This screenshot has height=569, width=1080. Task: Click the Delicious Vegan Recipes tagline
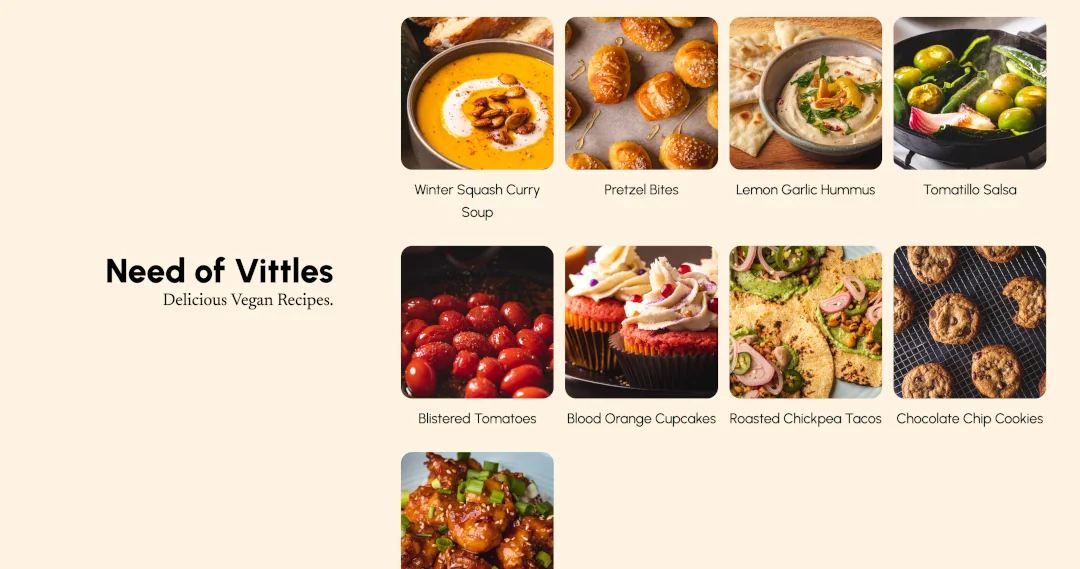click(248, 300)
